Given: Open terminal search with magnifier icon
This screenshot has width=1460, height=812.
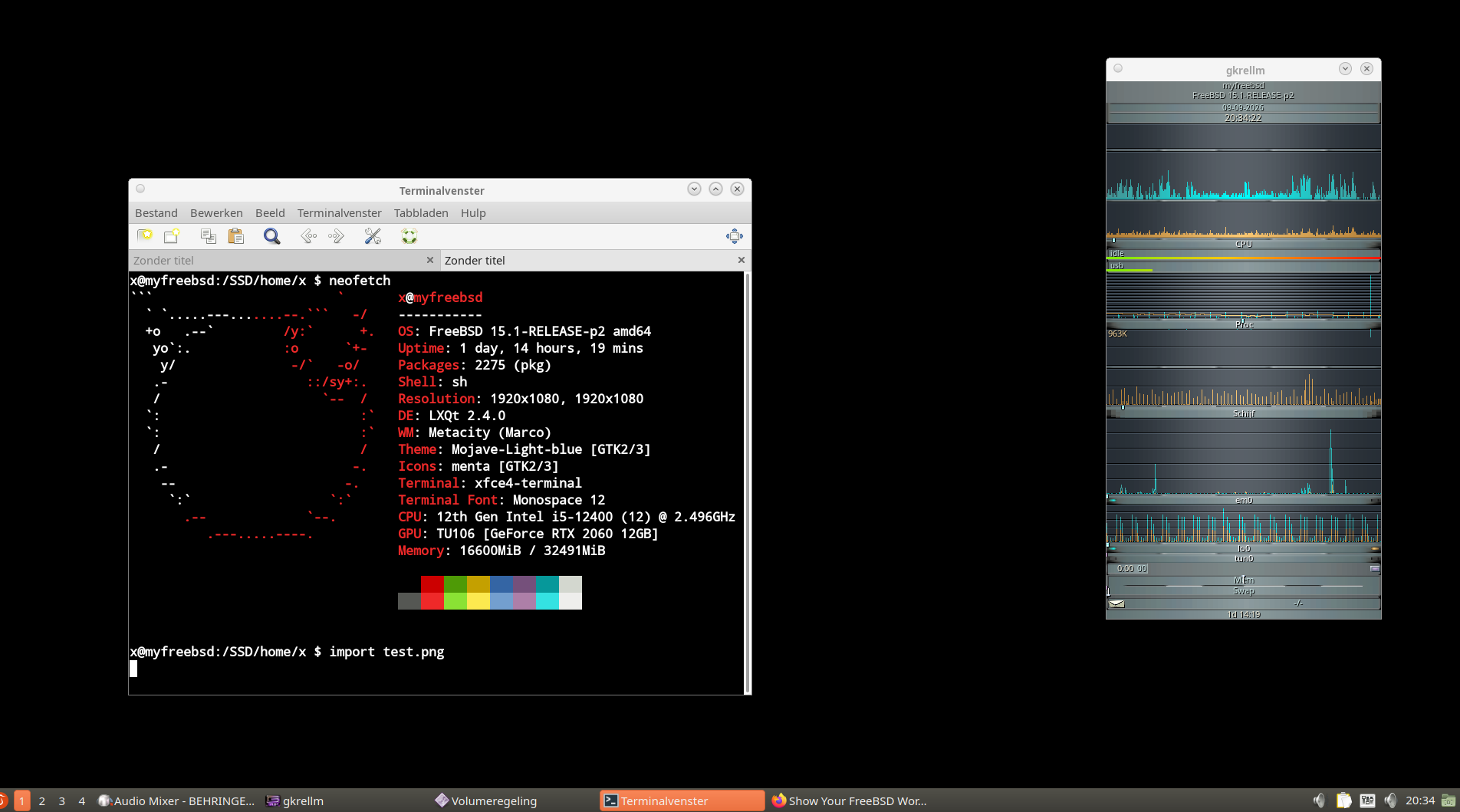Looking at the screenshot, I should [x=271, y=236].
